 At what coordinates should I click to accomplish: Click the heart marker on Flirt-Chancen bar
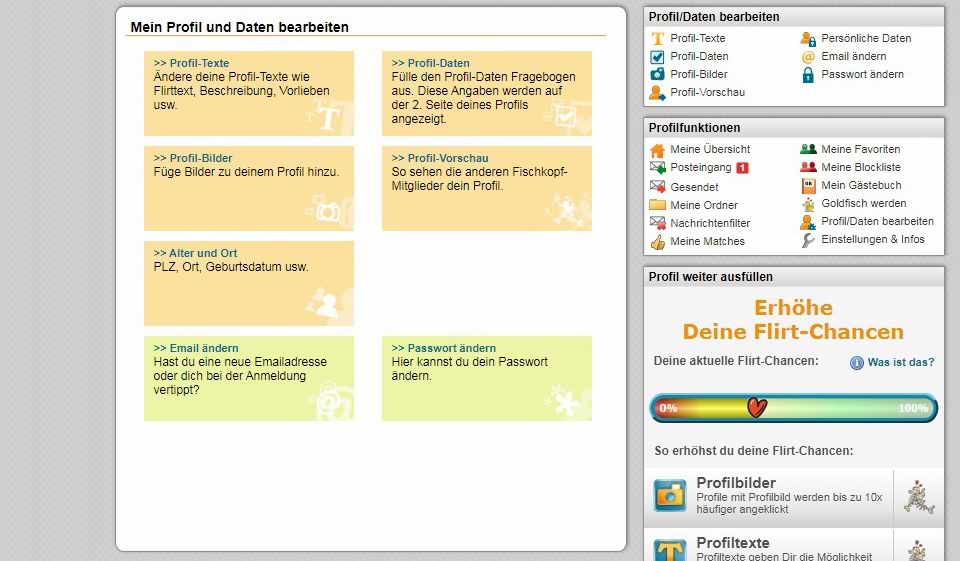(x=757, y=408)
